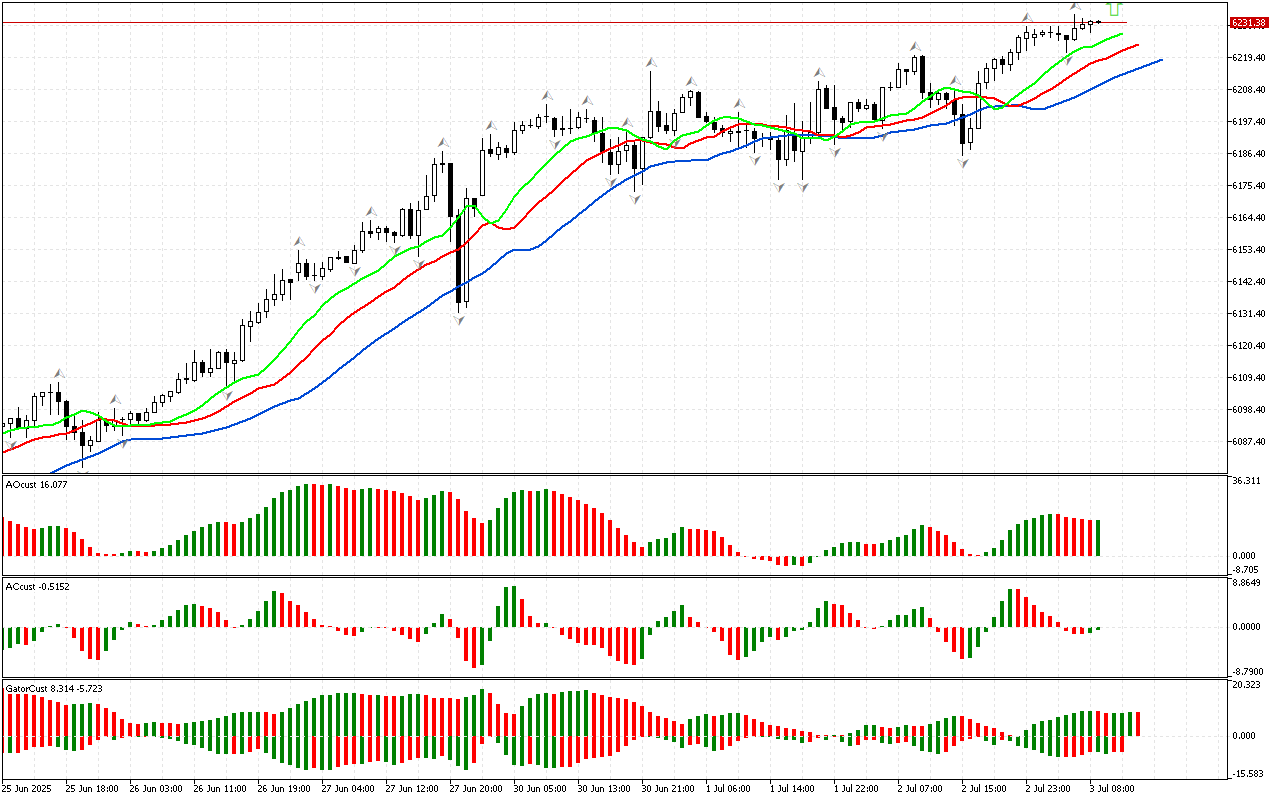Click the green up-arrow signal icon
Image resolution: width=1280 pixels, height=800 pixels.
pyautogui.click(x=1114, y=9)
